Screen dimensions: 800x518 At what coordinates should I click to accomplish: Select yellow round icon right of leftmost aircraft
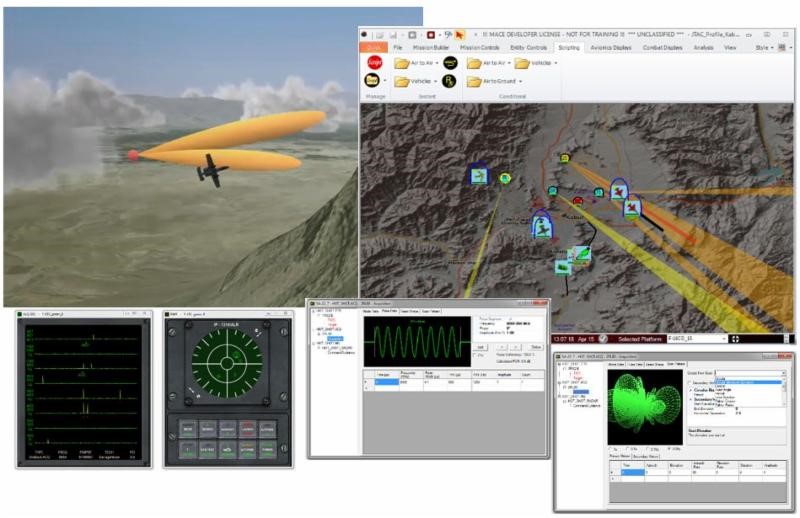[x=505, y=178]
